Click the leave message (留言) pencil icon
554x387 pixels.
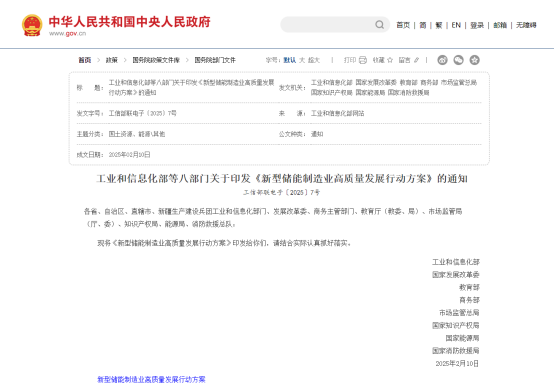(417, 60)
